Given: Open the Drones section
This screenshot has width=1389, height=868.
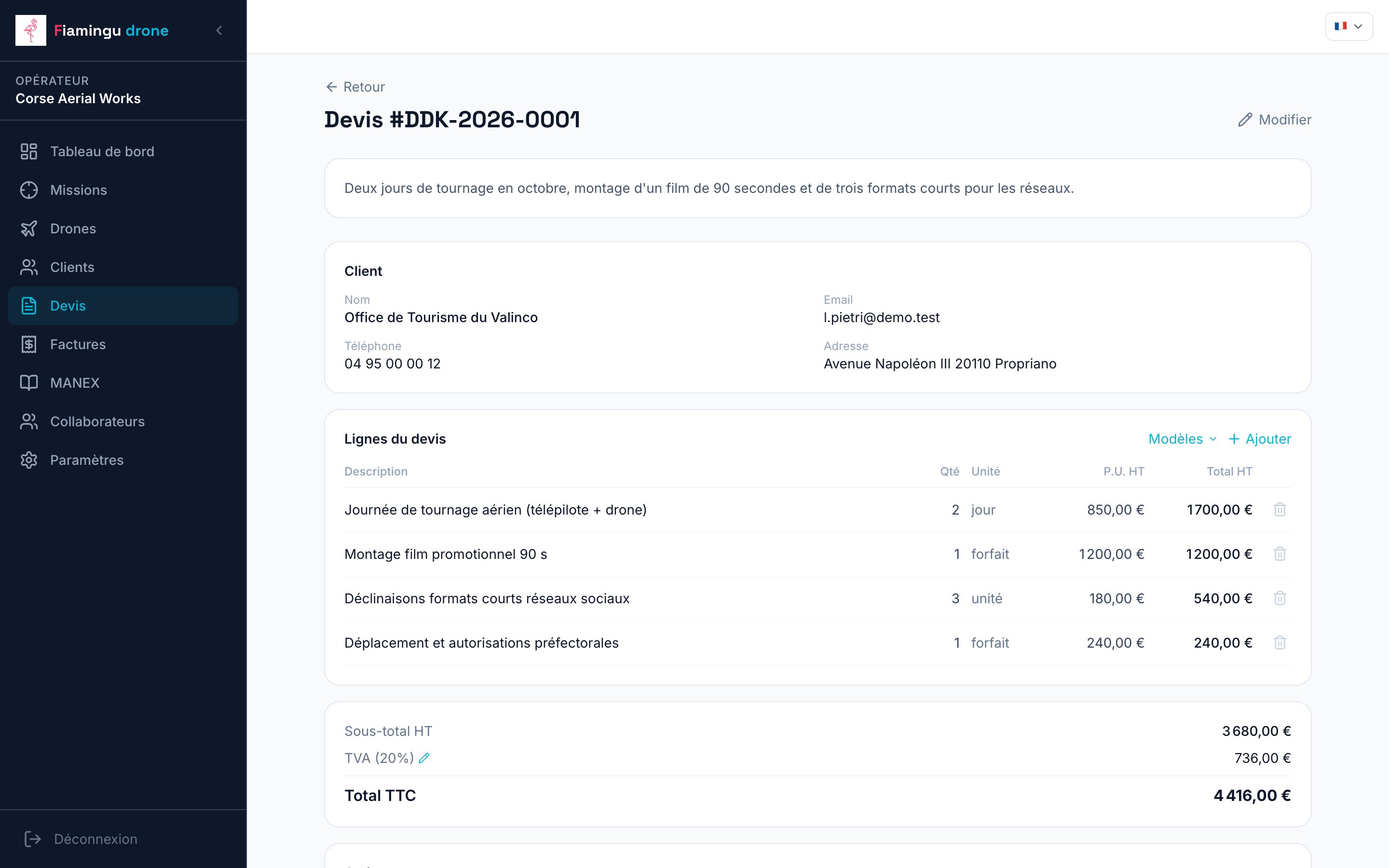Looking at the screenshot, I should 123,229.
